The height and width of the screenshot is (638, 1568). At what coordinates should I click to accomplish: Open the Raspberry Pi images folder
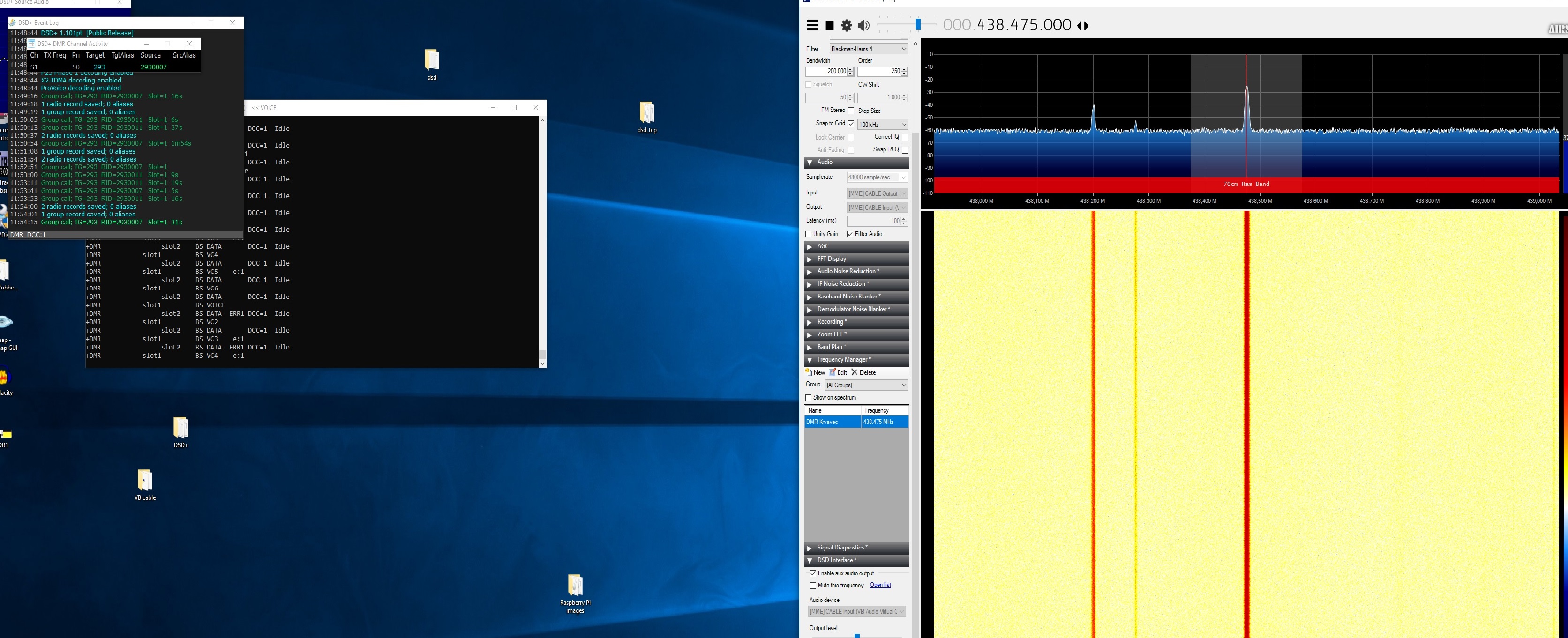(575, 586)
